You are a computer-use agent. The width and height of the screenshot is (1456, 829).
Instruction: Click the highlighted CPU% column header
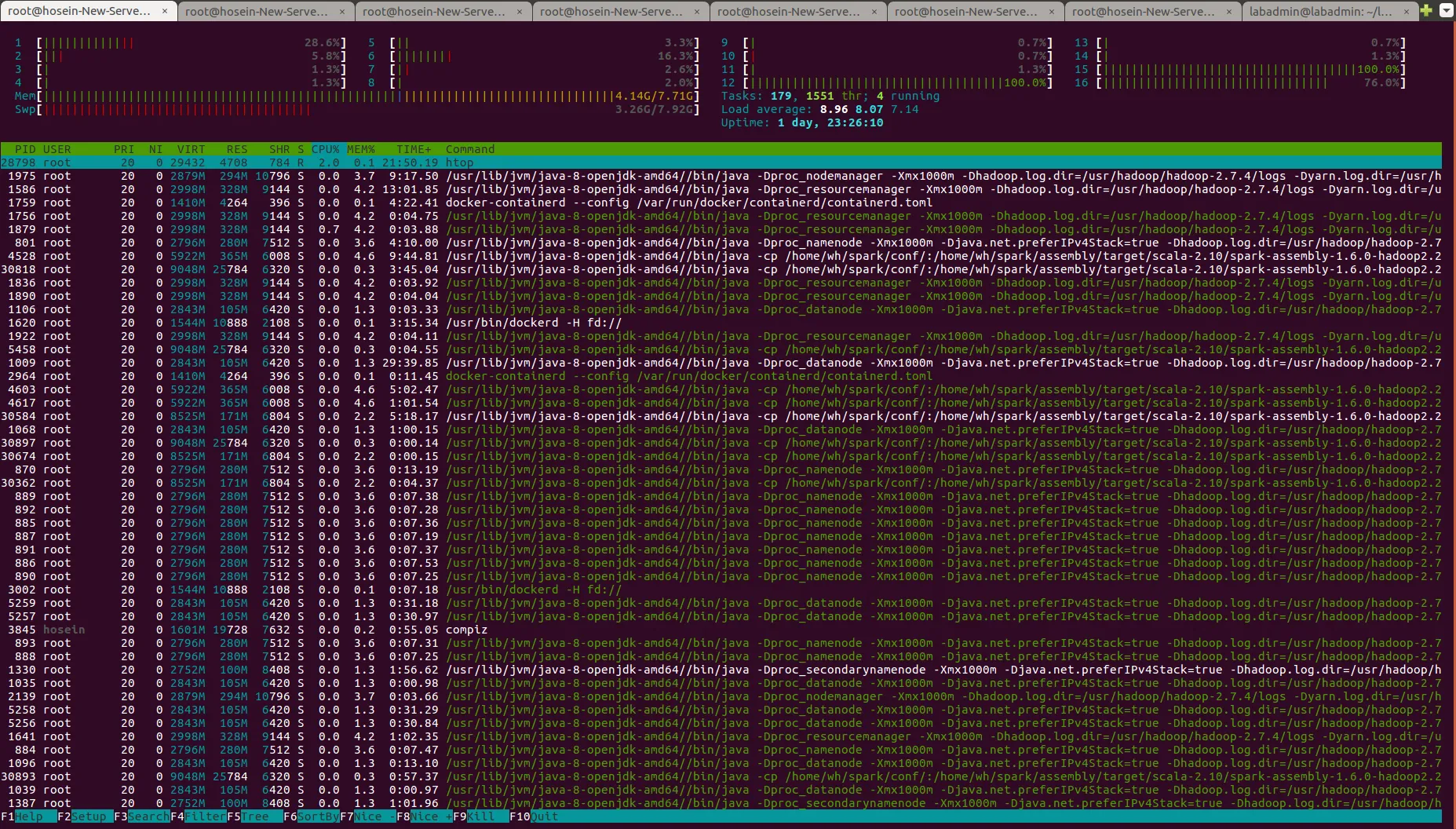(326, 149)
